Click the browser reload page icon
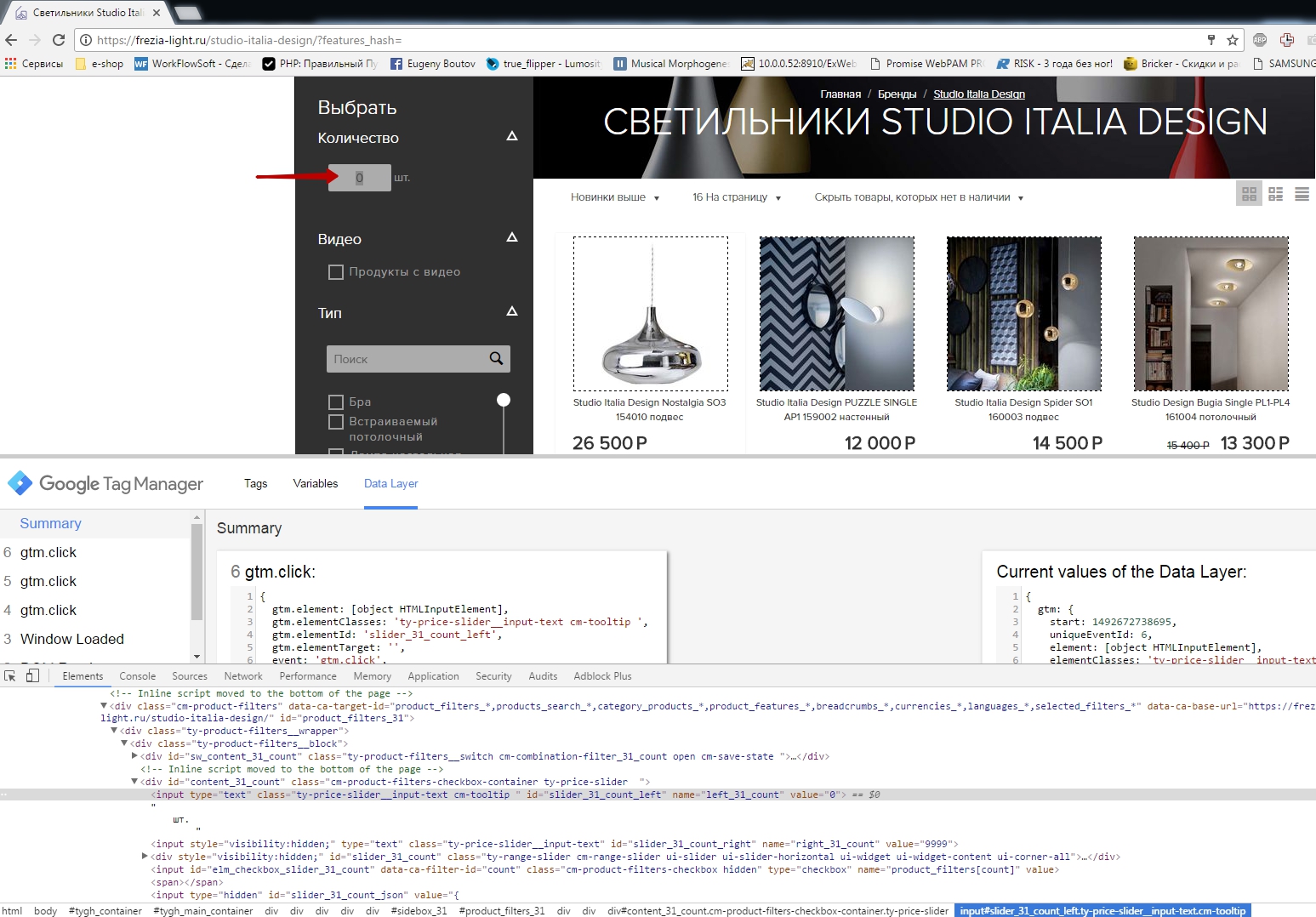 click(x=59, y=40)
